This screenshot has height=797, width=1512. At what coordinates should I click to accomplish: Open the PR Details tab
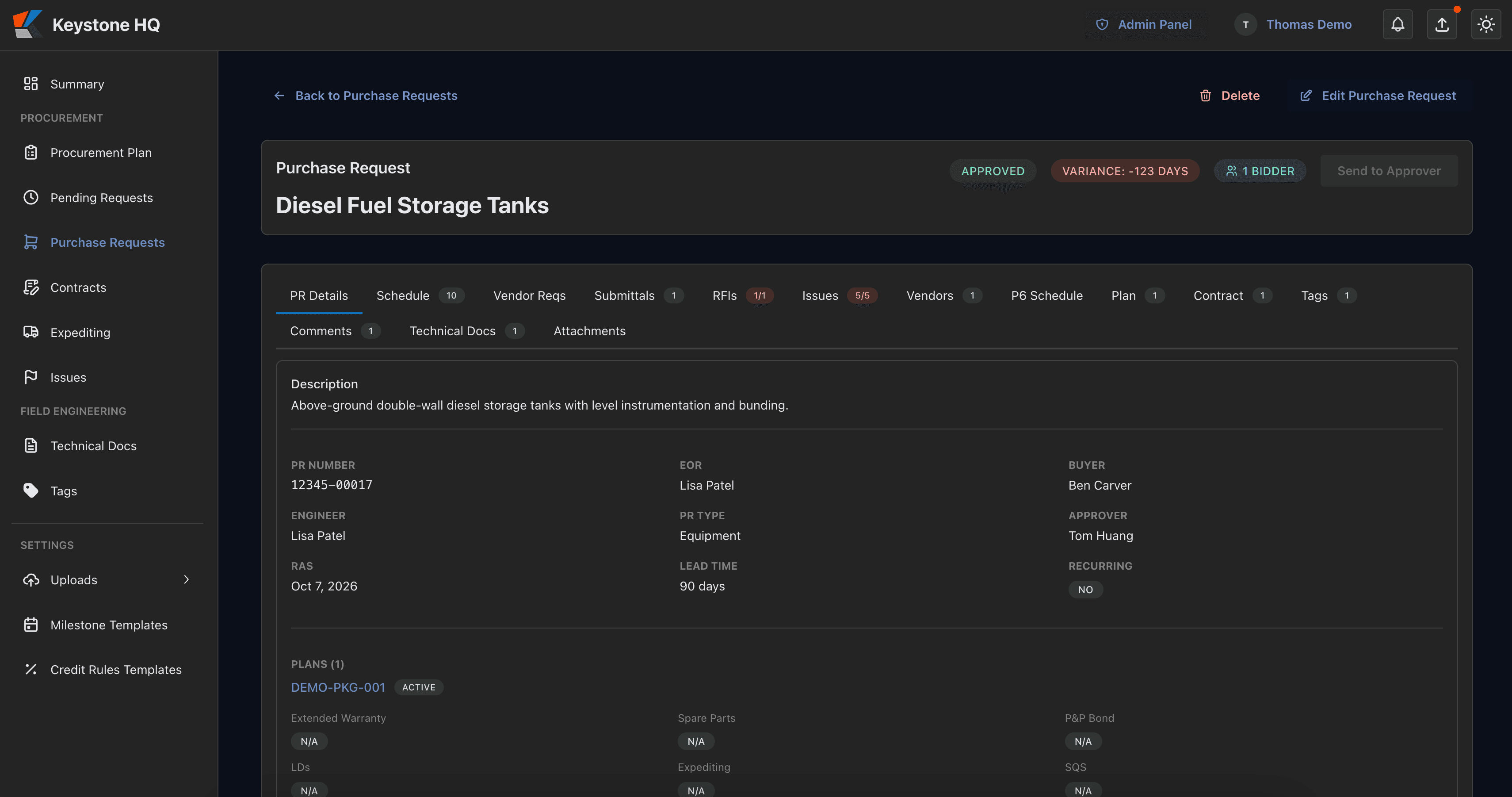[319, 295]
